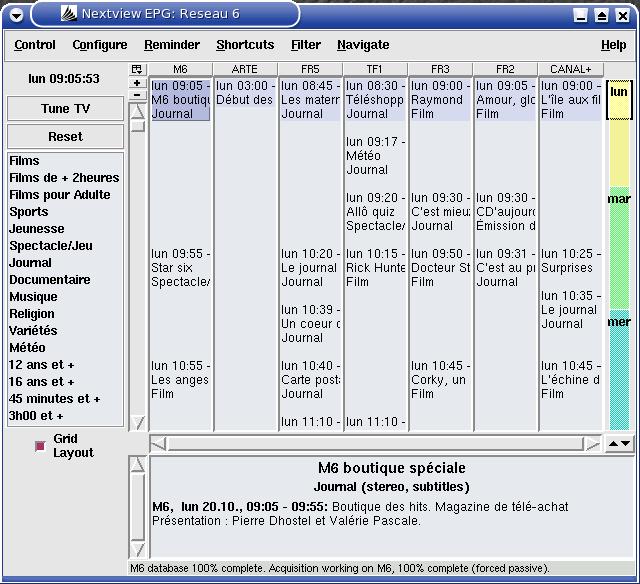This screenshot has height=584, width=640.
Task: Select the 12 ans et + shortcut
Action: (x=65, y=365)
